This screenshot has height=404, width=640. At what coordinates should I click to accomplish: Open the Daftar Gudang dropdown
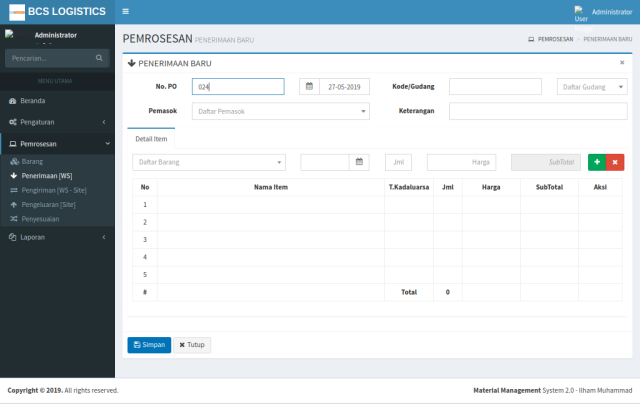pyautogui.click(x=592, y=86)
